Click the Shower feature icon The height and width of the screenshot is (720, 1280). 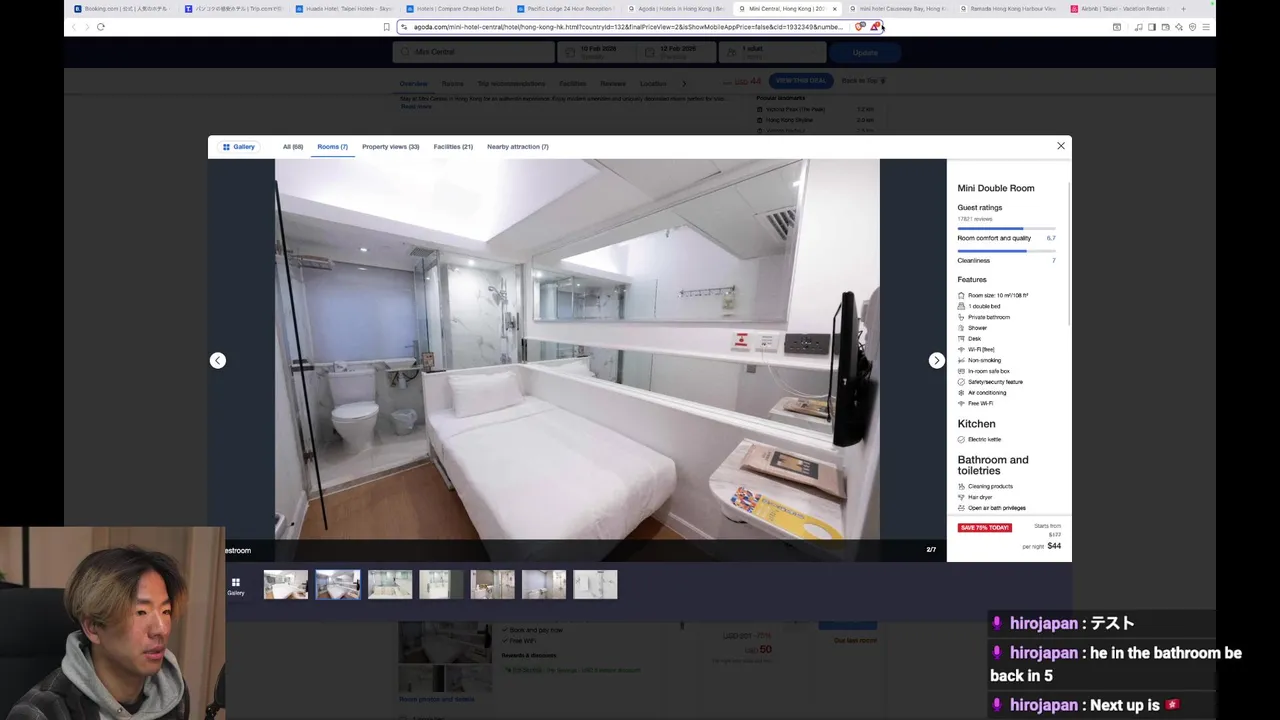click(961, 328)
